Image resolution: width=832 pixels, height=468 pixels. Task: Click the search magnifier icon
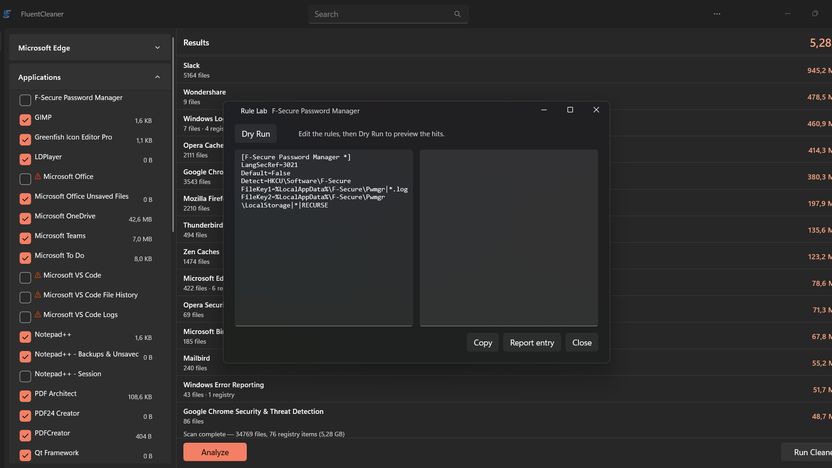pos(457,14)
